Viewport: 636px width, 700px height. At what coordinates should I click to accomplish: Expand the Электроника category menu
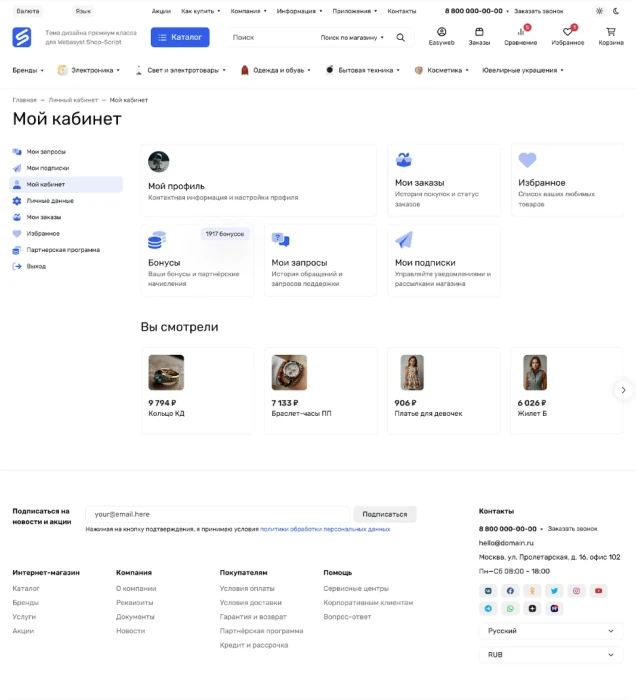point(89,70)
